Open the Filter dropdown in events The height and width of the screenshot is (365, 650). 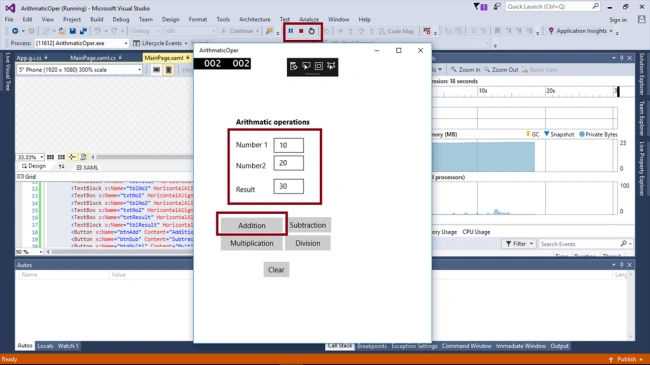pos(519,244)
